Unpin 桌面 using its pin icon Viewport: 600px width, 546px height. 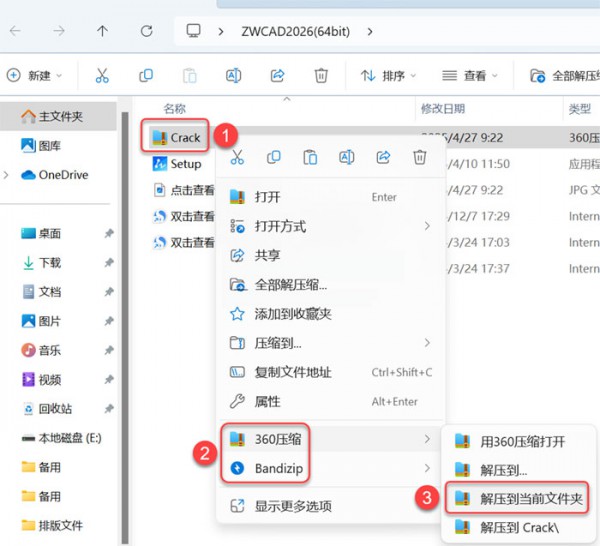[x=109, y=233]
